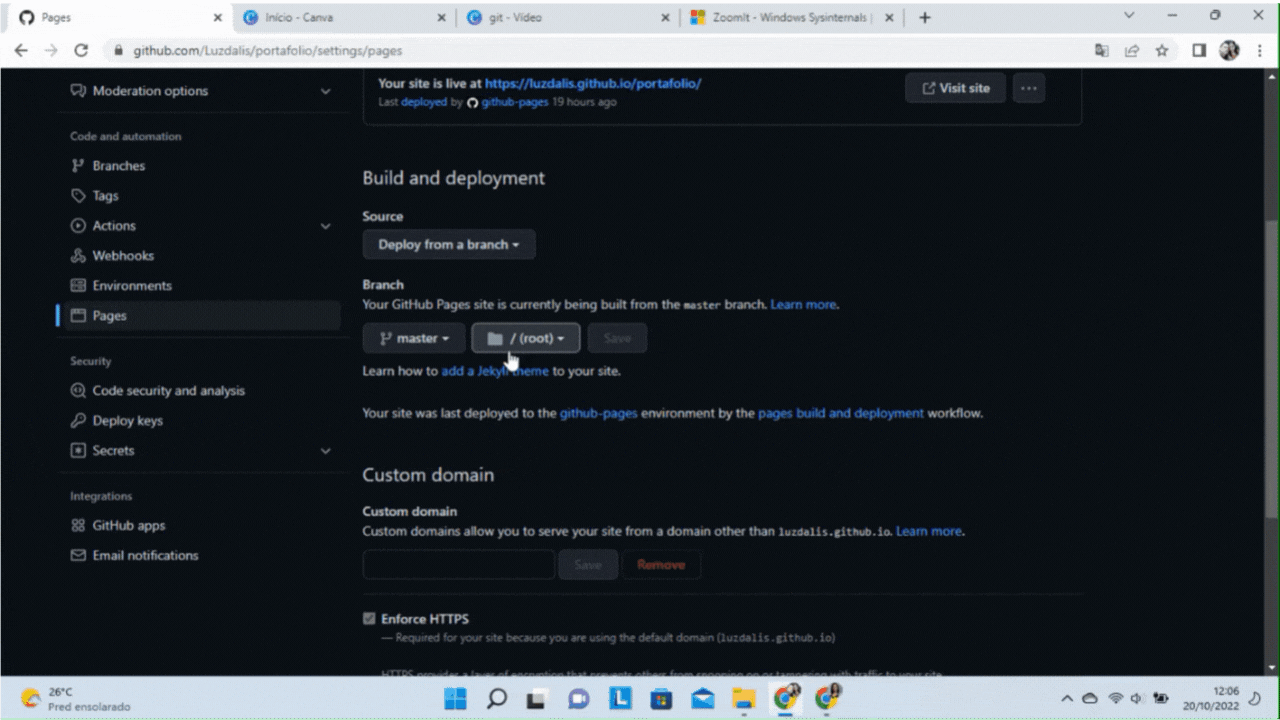Image resolution: width=1280 pixels, height=720 pixels.
Task: Bookmark this page with star icon
Action: 1162,50
